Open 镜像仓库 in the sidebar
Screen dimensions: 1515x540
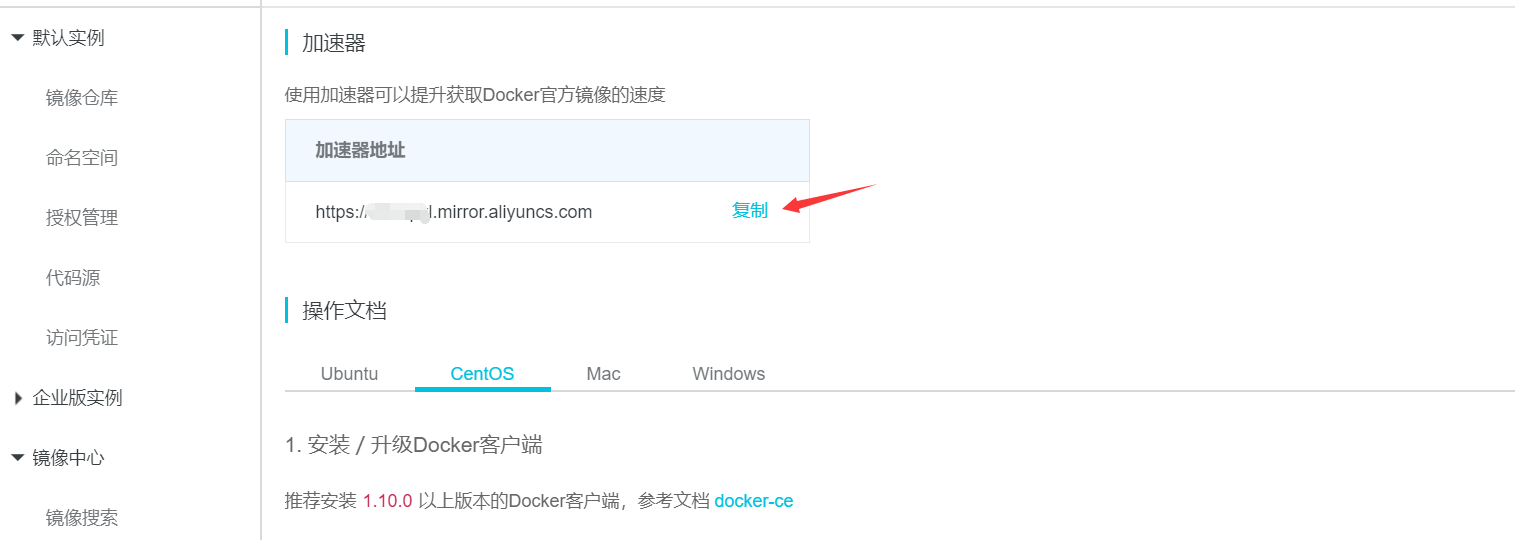coord(82,98)
